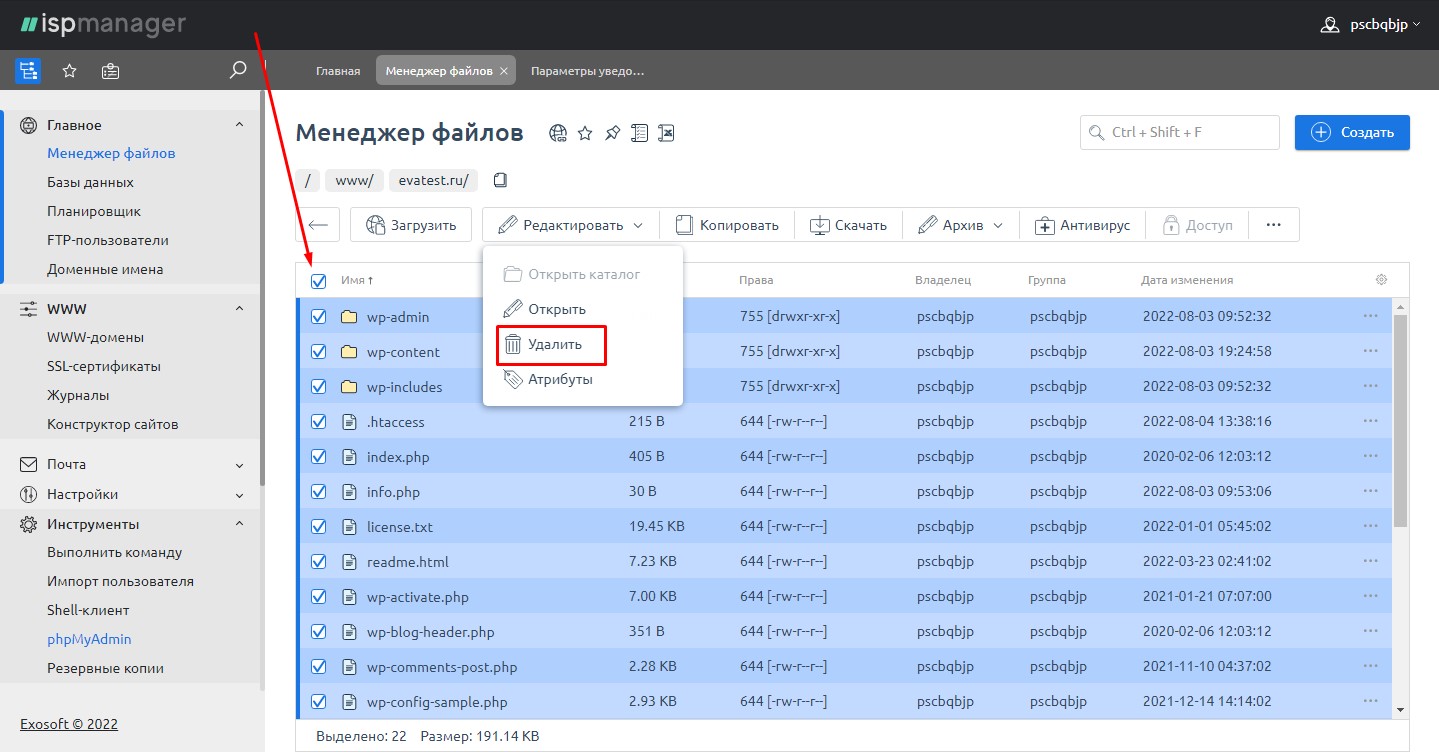The width and height of the screenshot is (1439, 752).
Task: Open toolbar more actions dots
Action: tap(1273, 225)
